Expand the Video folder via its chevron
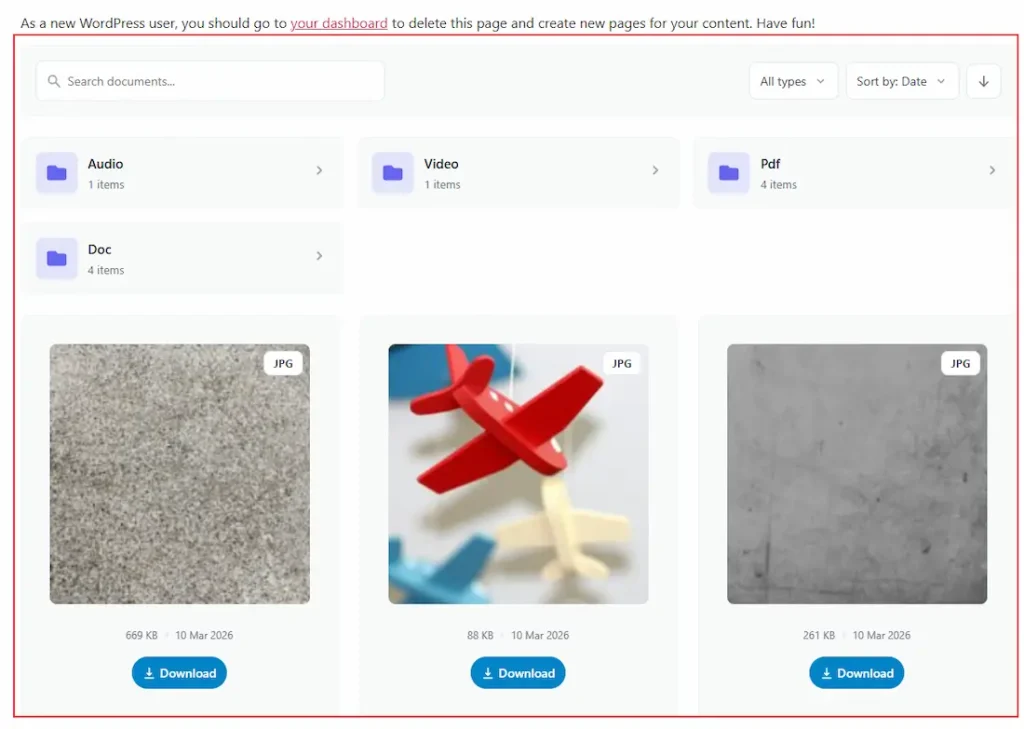The height and width of the screenshot is (729, 1024). pyautogui.click(x=656, y=171)
